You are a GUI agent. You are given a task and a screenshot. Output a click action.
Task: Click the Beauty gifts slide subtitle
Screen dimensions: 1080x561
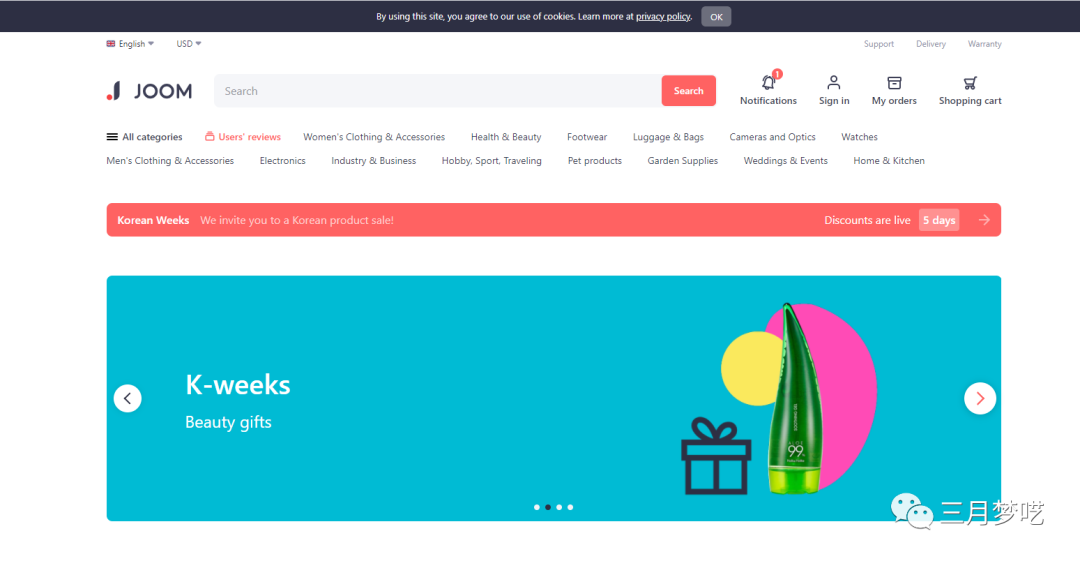(x=228, y=422)
